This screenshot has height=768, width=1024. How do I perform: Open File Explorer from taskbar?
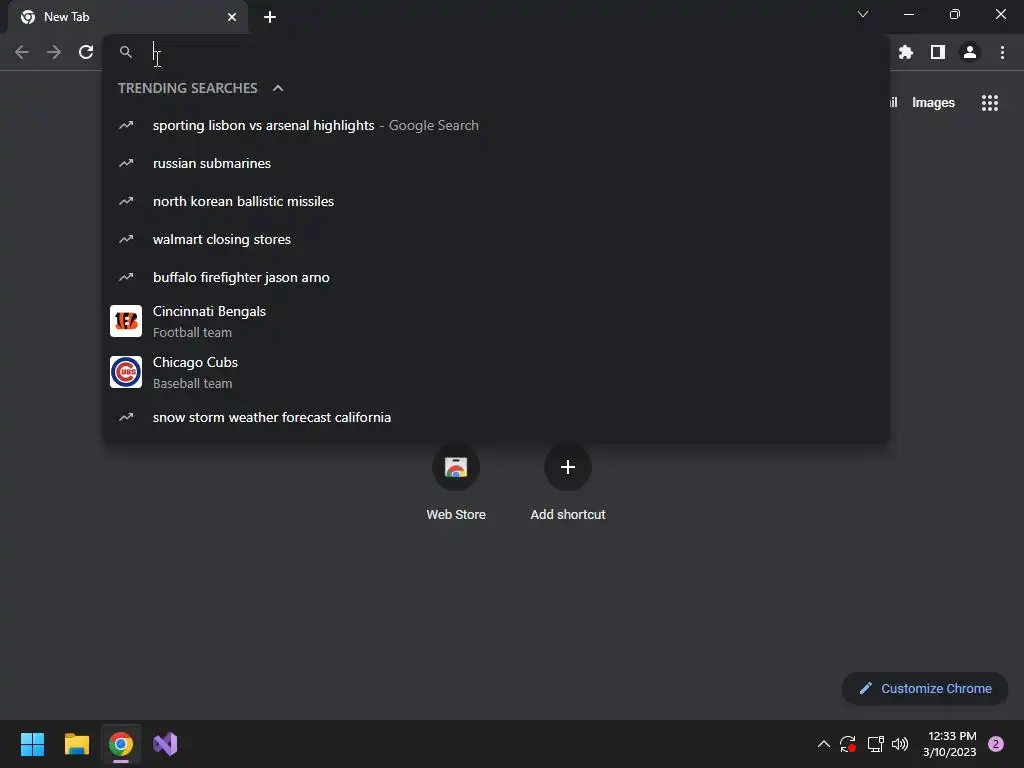point(76,744)
